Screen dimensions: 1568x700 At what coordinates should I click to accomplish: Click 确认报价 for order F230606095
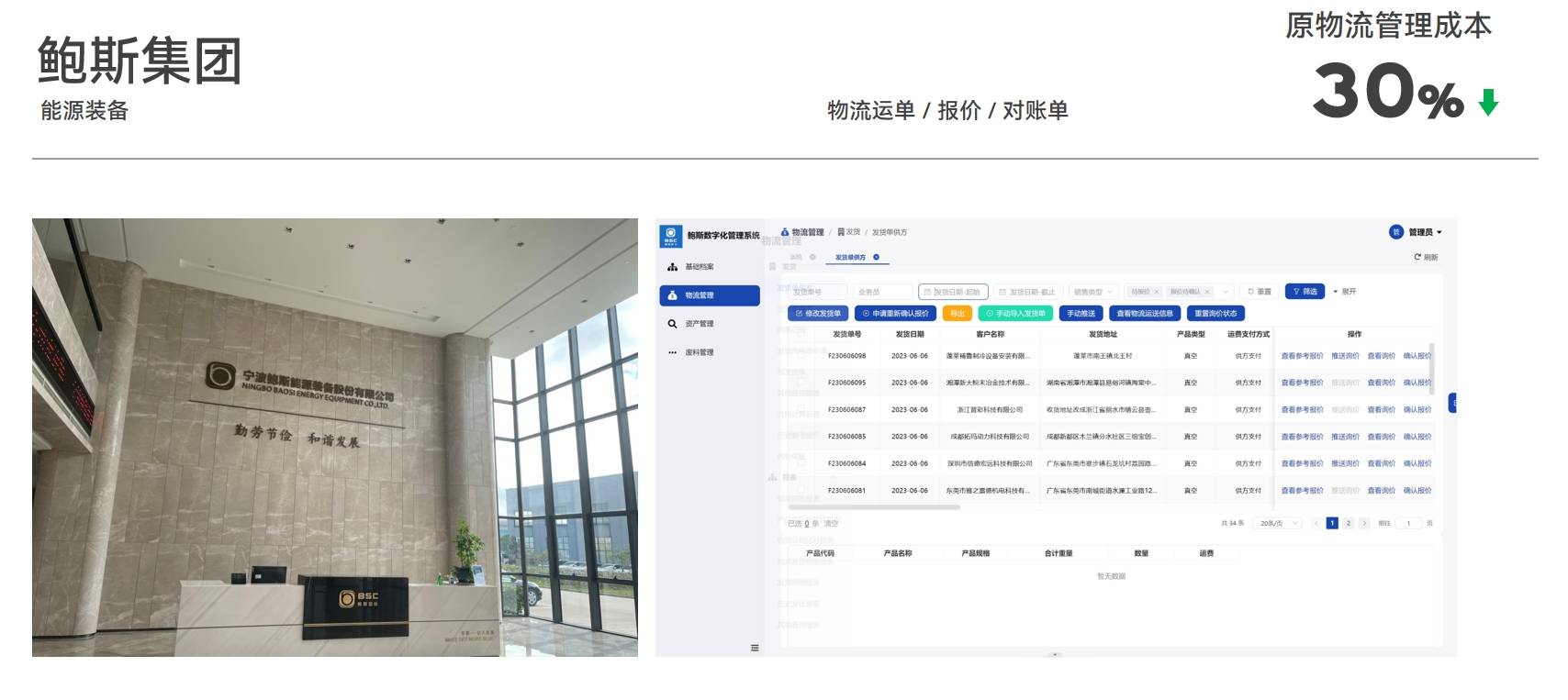tap(1417, 383)
